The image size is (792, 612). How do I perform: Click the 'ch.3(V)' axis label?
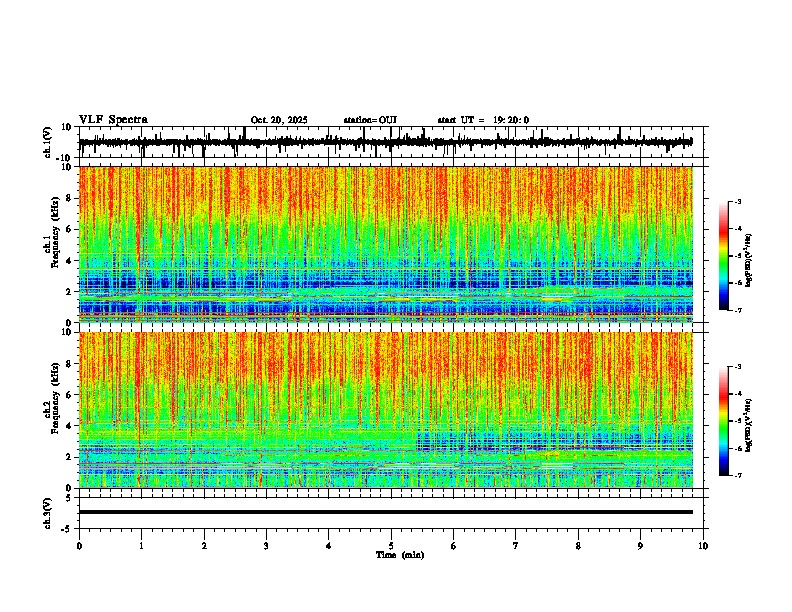(48, 513)
